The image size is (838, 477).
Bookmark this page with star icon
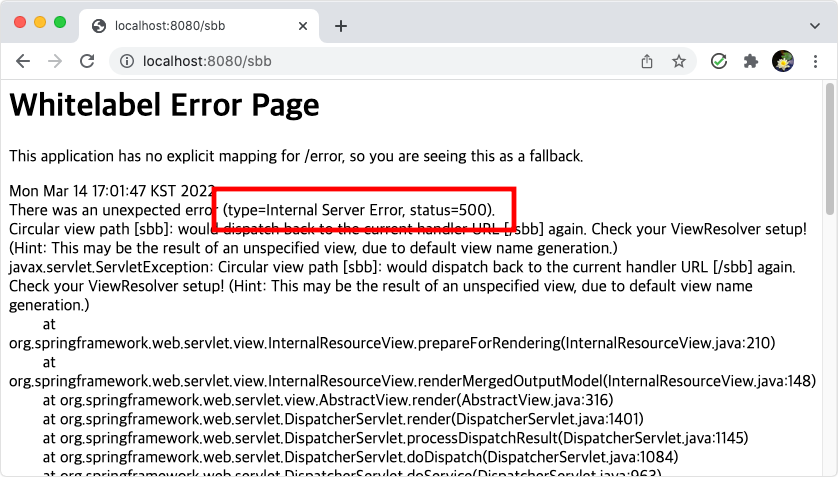679,61
